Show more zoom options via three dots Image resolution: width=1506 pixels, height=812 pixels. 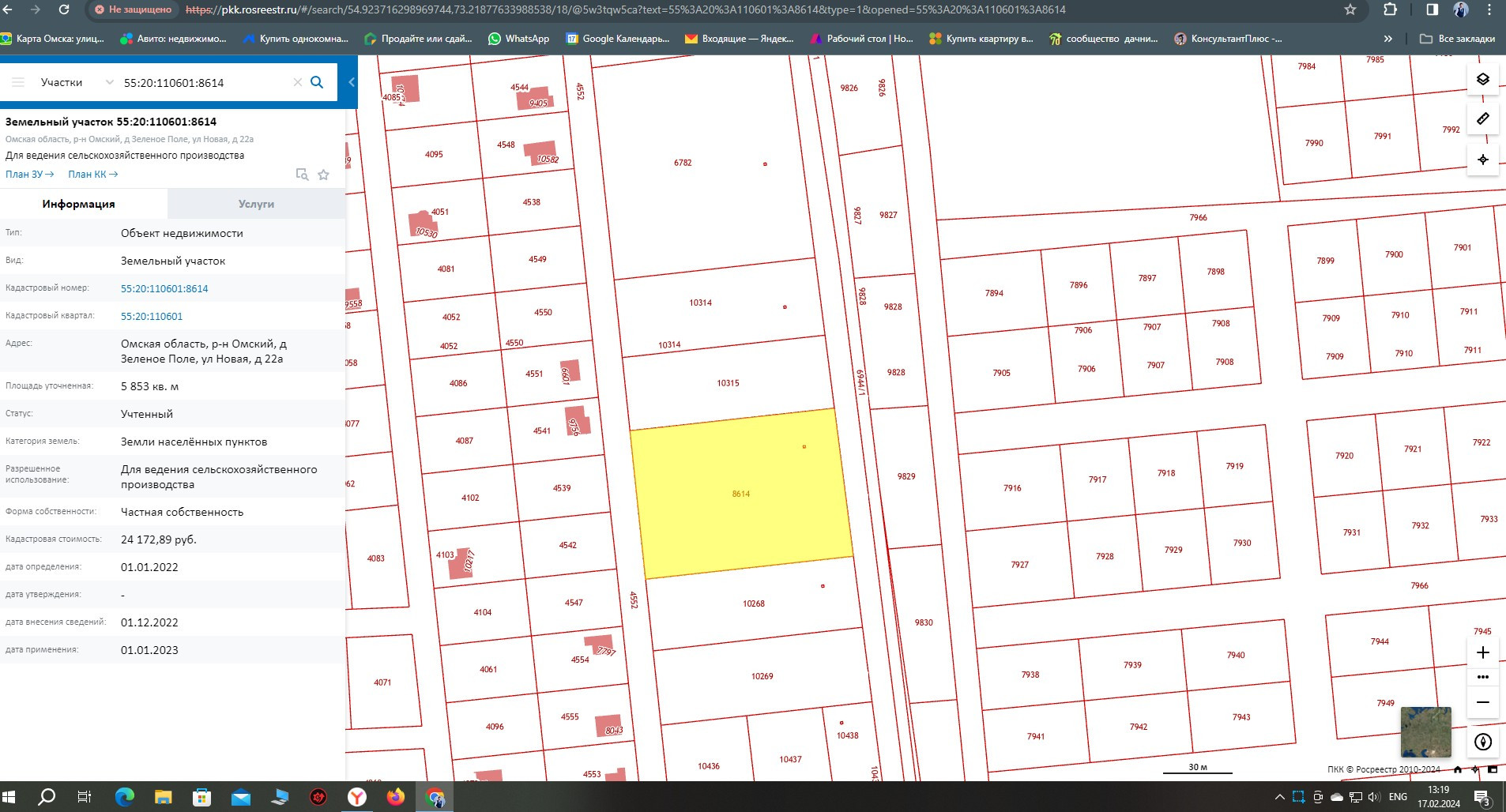(1482, 677)
